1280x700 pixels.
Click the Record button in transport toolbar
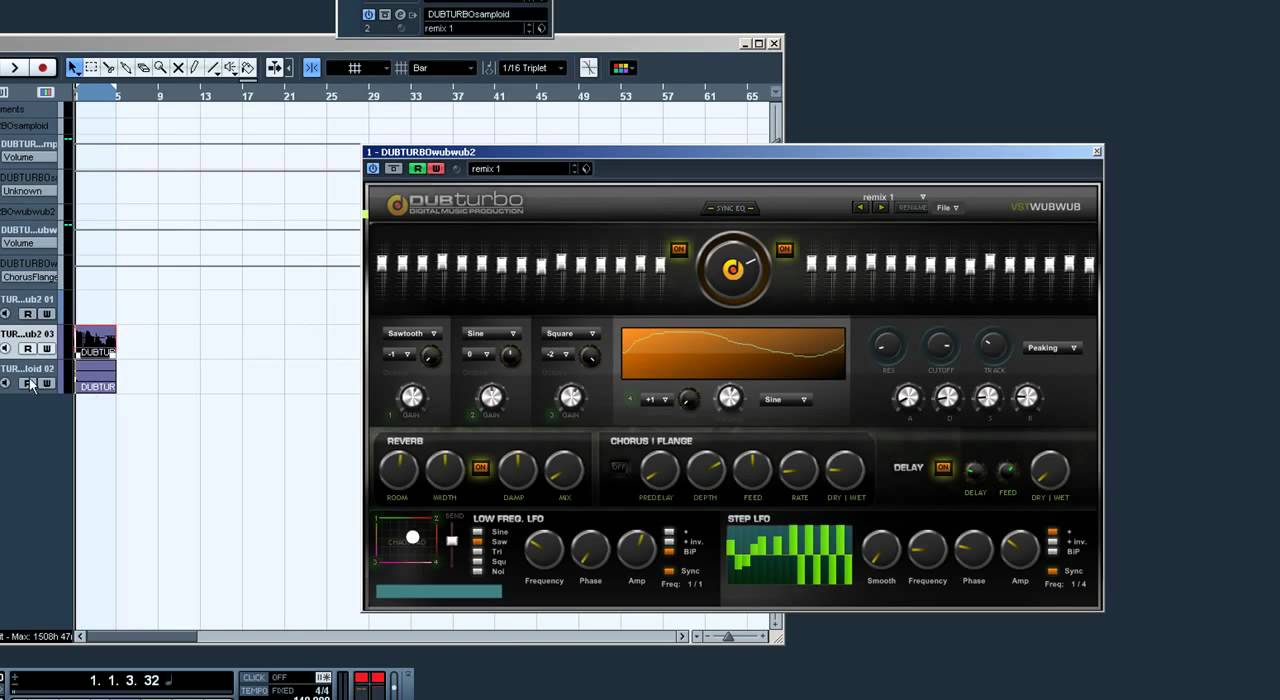tap(42, 68)
